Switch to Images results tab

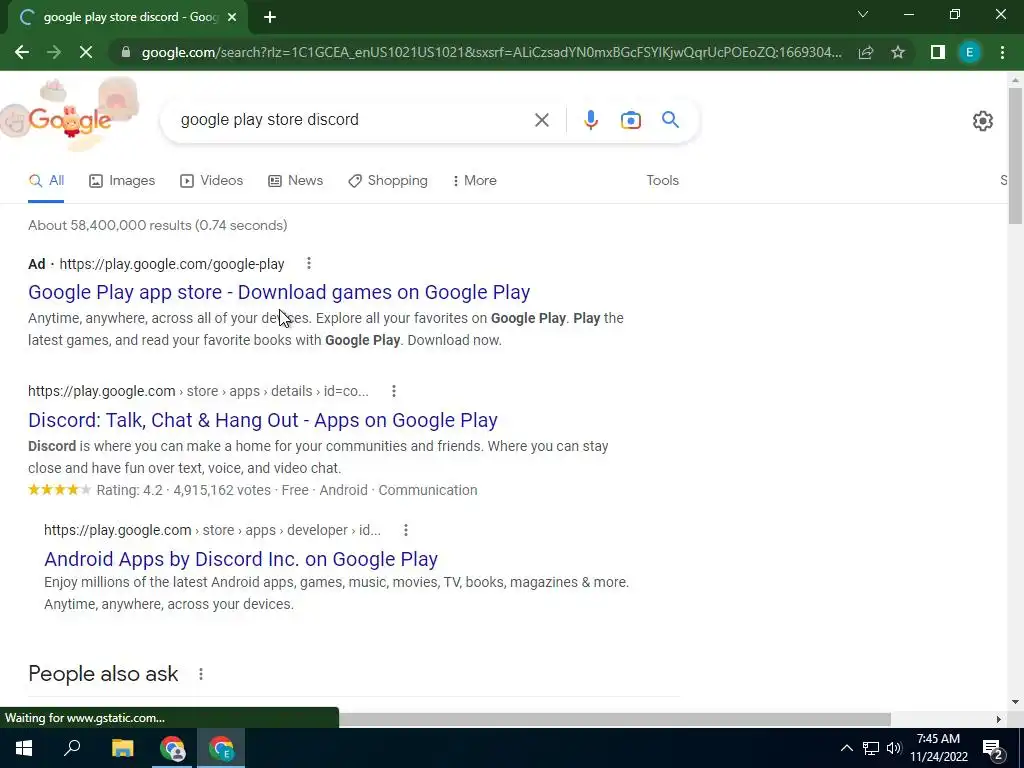click(x=122, y=180)
